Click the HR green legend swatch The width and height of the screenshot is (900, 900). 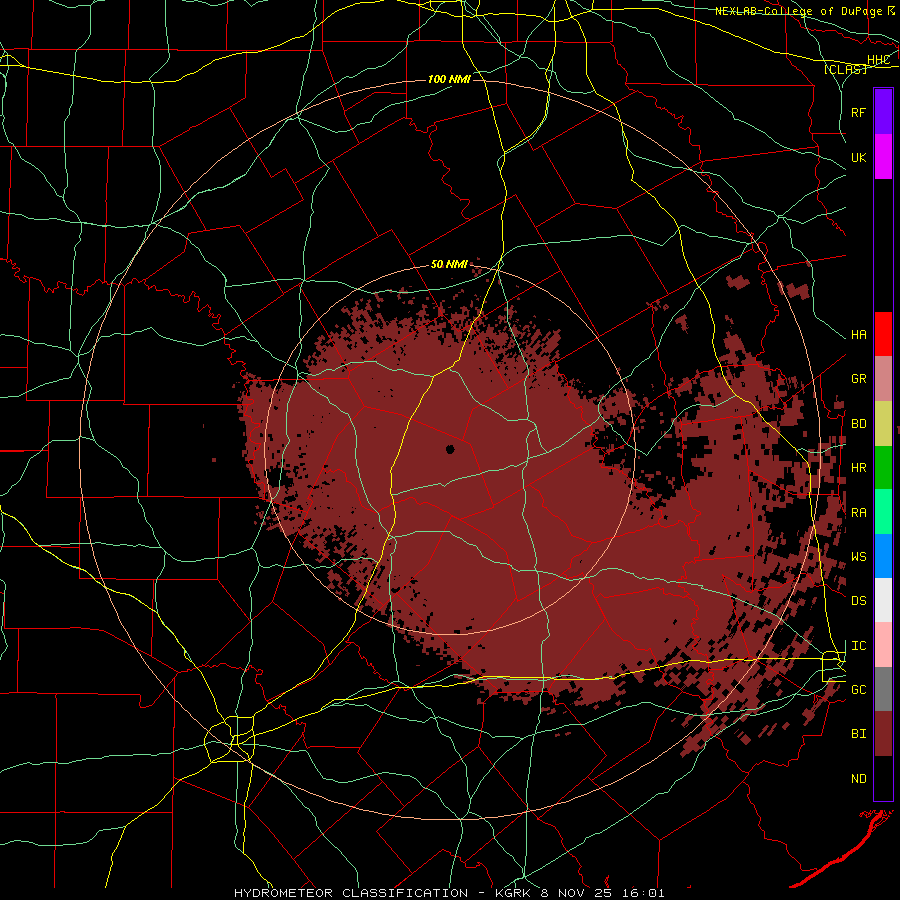click(883, 468)
